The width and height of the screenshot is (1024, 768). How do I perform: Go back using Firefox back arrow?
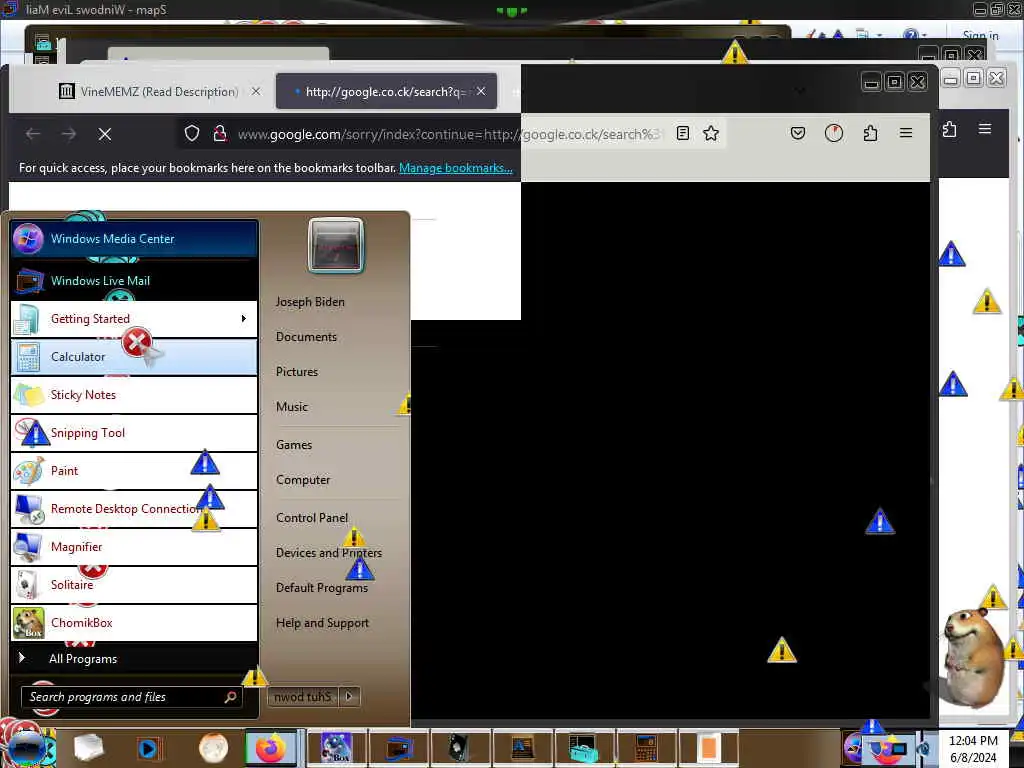point(33,134)
